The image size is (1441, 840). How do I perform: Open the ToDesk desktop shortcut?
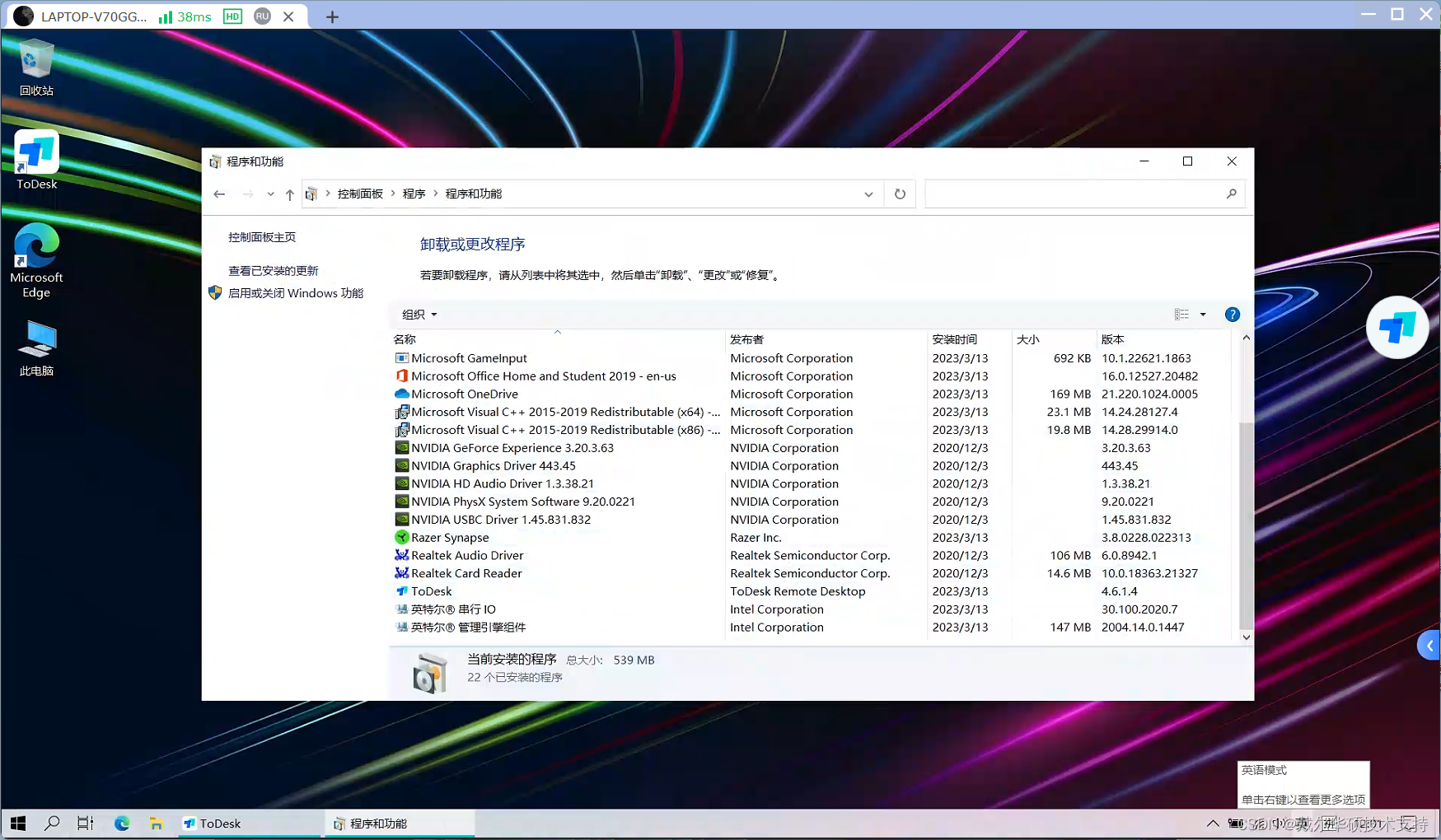click(36, 161)
